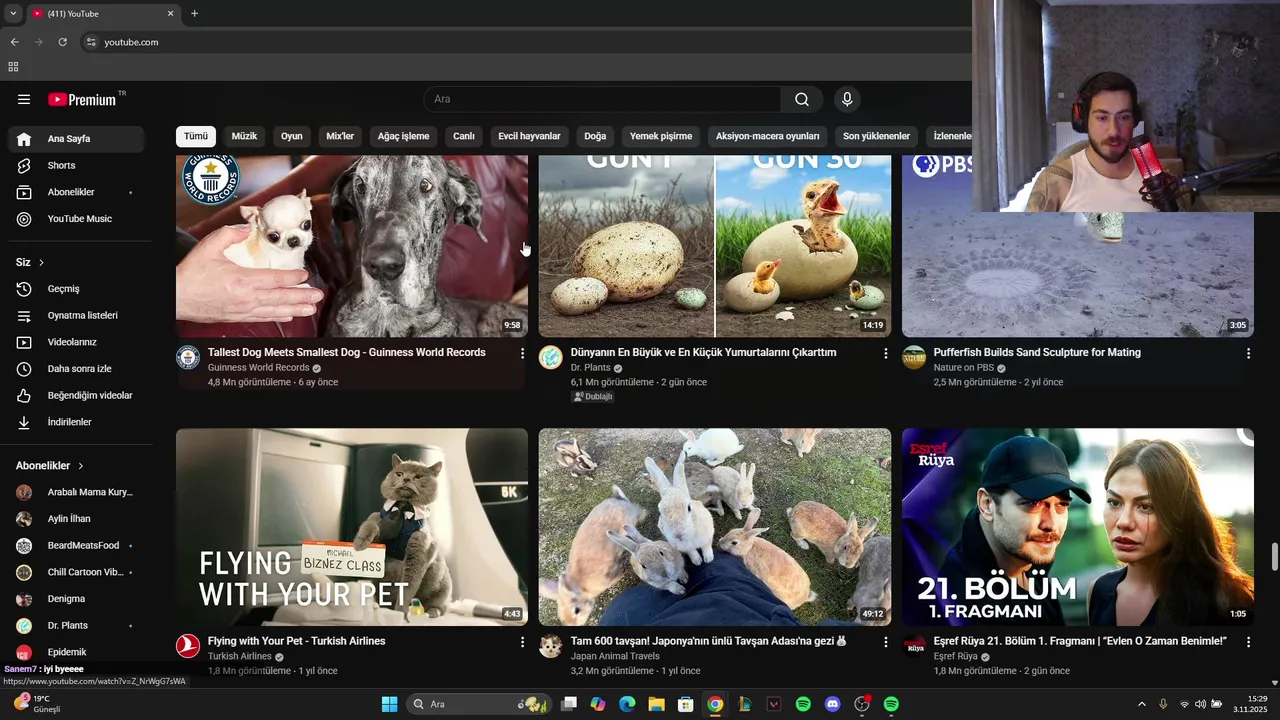Click Japan Animal Travels channel avatar
The width and height of the screenshot is (1280, 720).
551,646
